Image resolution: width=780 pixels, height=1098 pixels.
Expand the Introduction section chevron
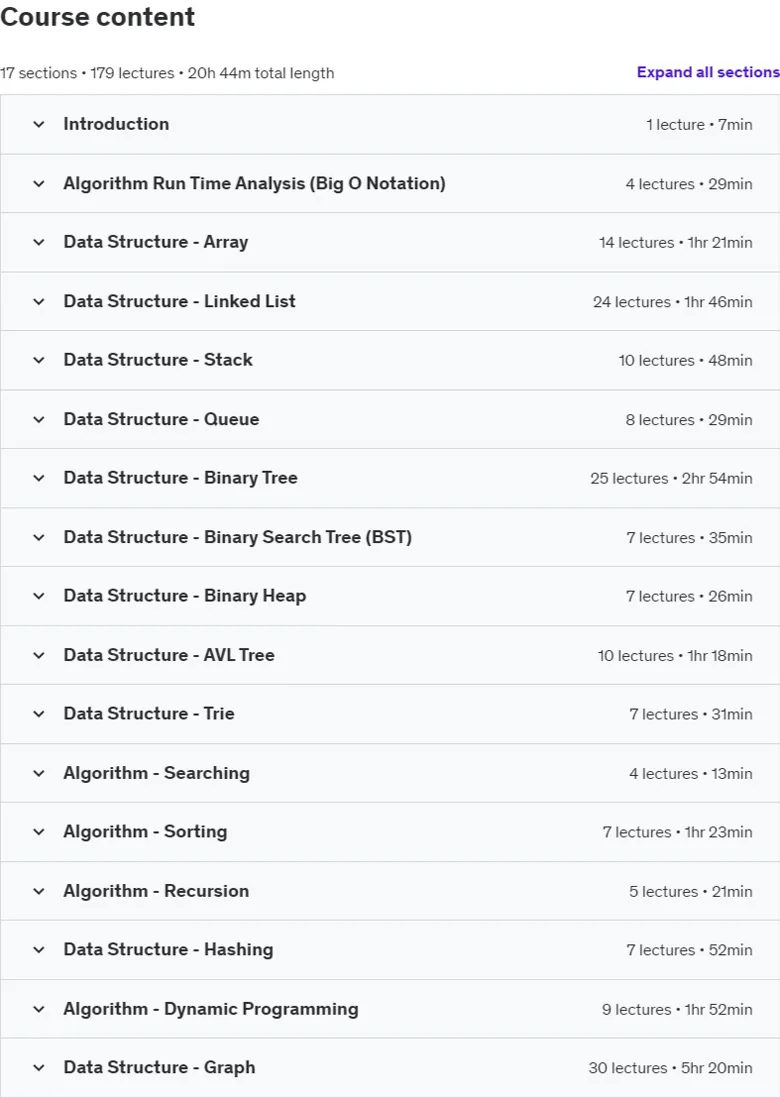[39, 125]
